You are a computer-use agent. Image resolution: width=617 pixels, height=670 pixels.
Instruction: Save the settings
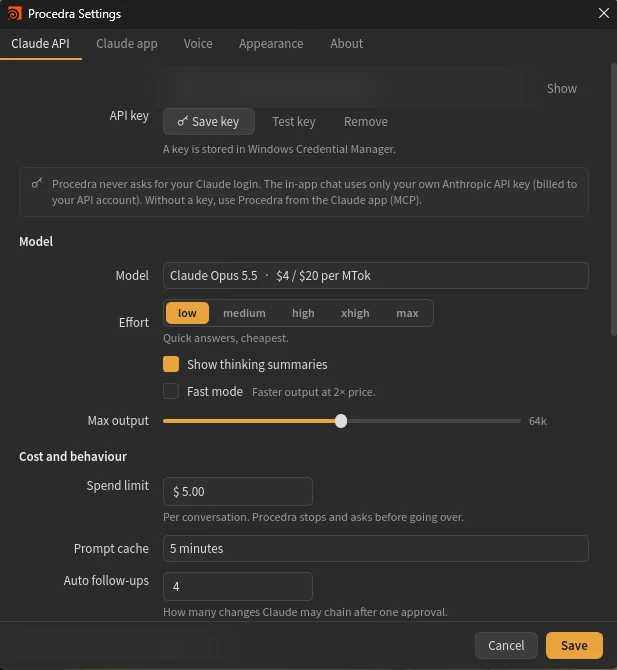[x=574, y=645]
